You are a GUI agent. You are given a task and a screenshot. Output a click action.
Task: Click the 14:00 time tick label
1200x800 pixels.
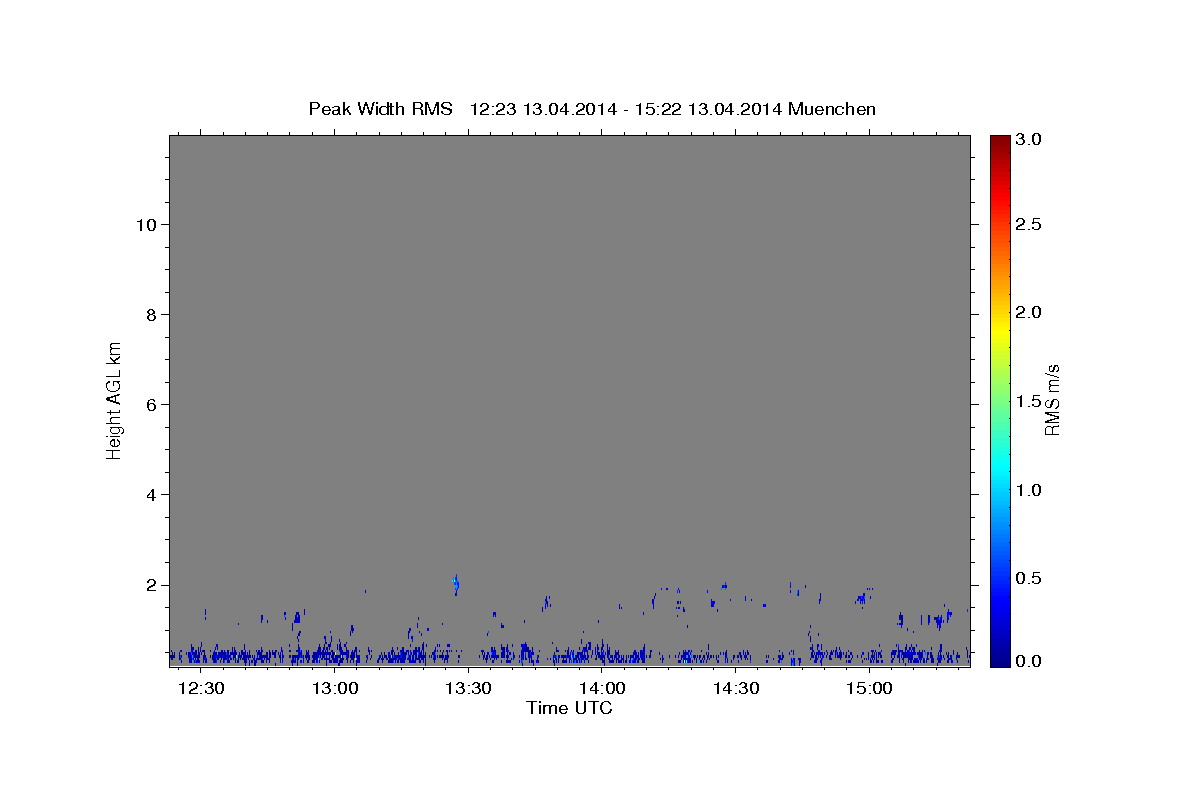[602, 689]
